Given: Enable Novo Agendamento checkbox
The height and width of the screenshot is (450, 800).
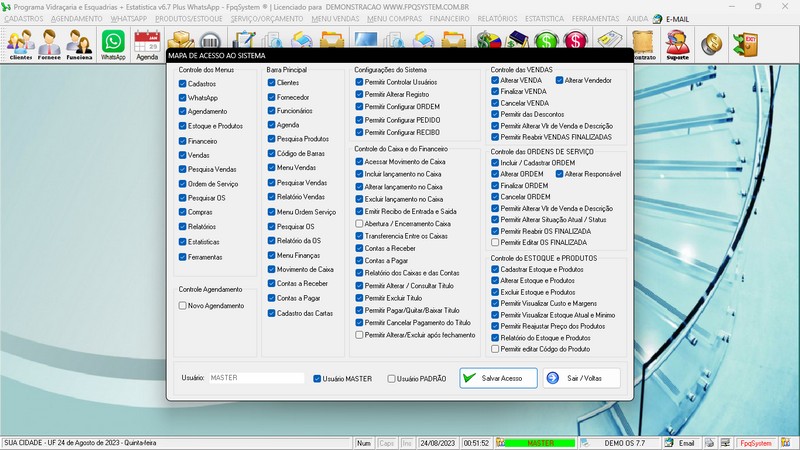Looking at the screenshot, I should (x=182, y=306).
